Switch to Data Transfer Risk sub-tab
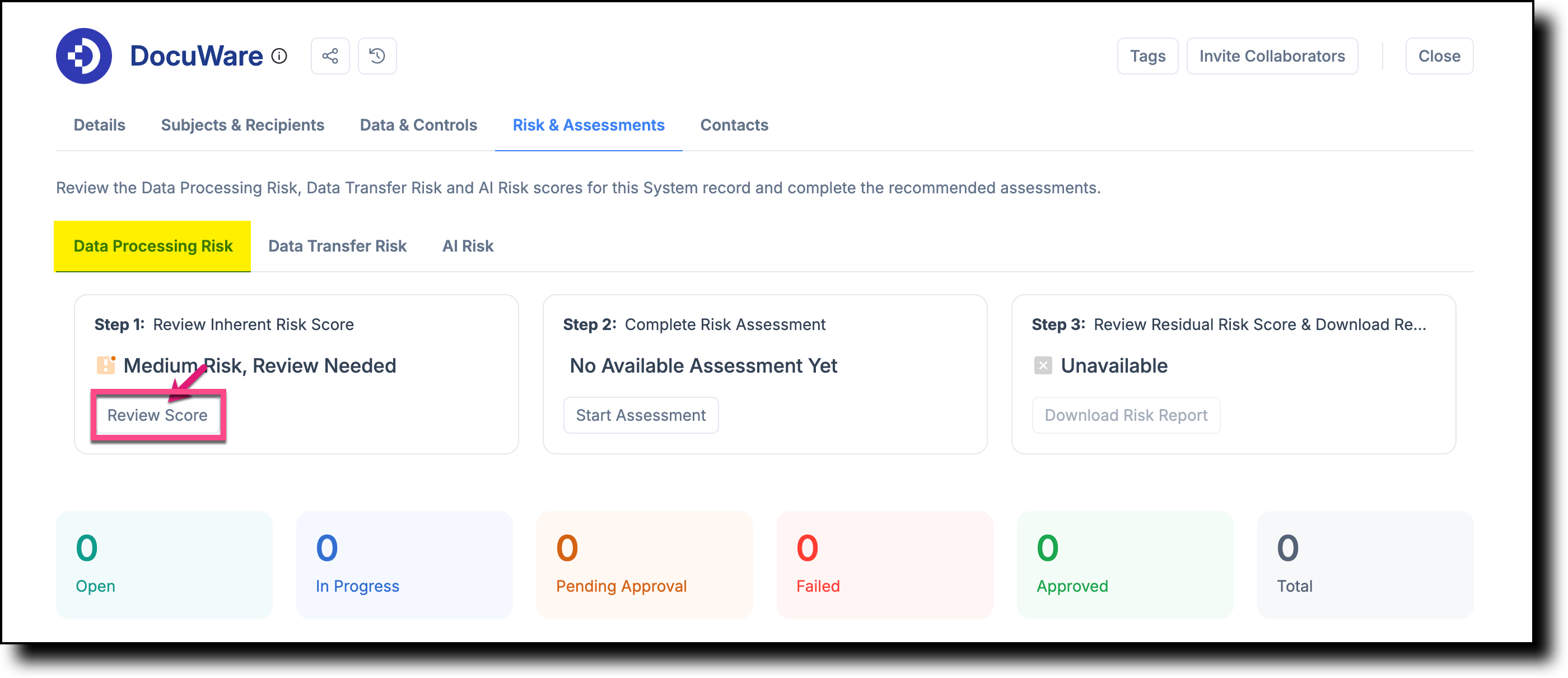The height and width of the screenshot is (678, 1568). click(x=337, y=246)
